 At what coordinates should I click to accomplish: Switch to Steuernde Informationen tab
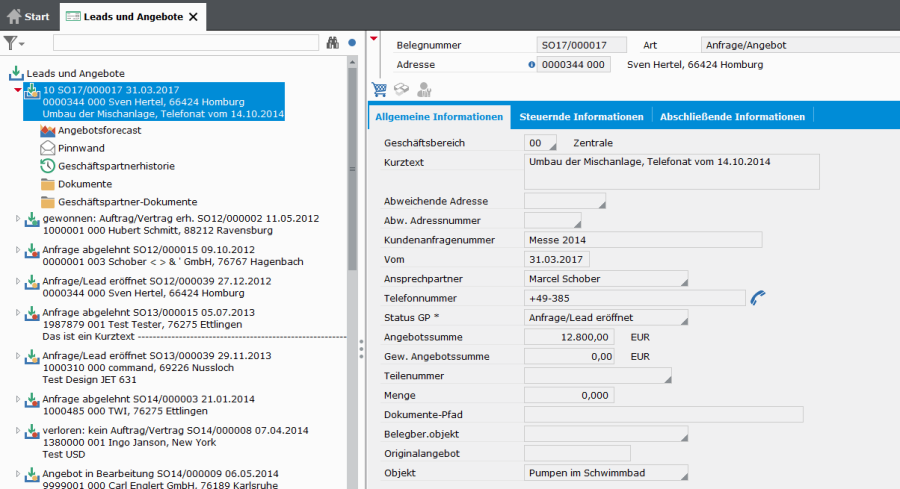coord(581,117)
